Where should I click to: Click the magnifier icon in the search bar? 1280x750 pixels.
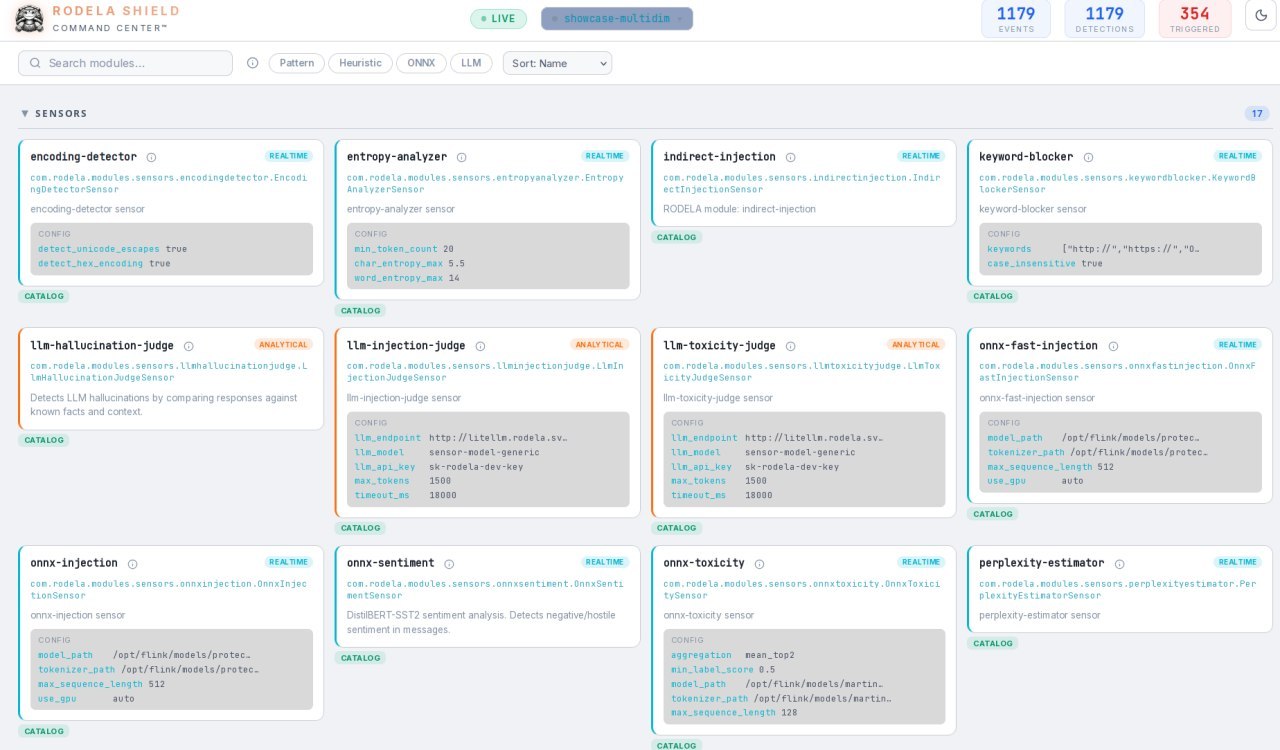35,63
